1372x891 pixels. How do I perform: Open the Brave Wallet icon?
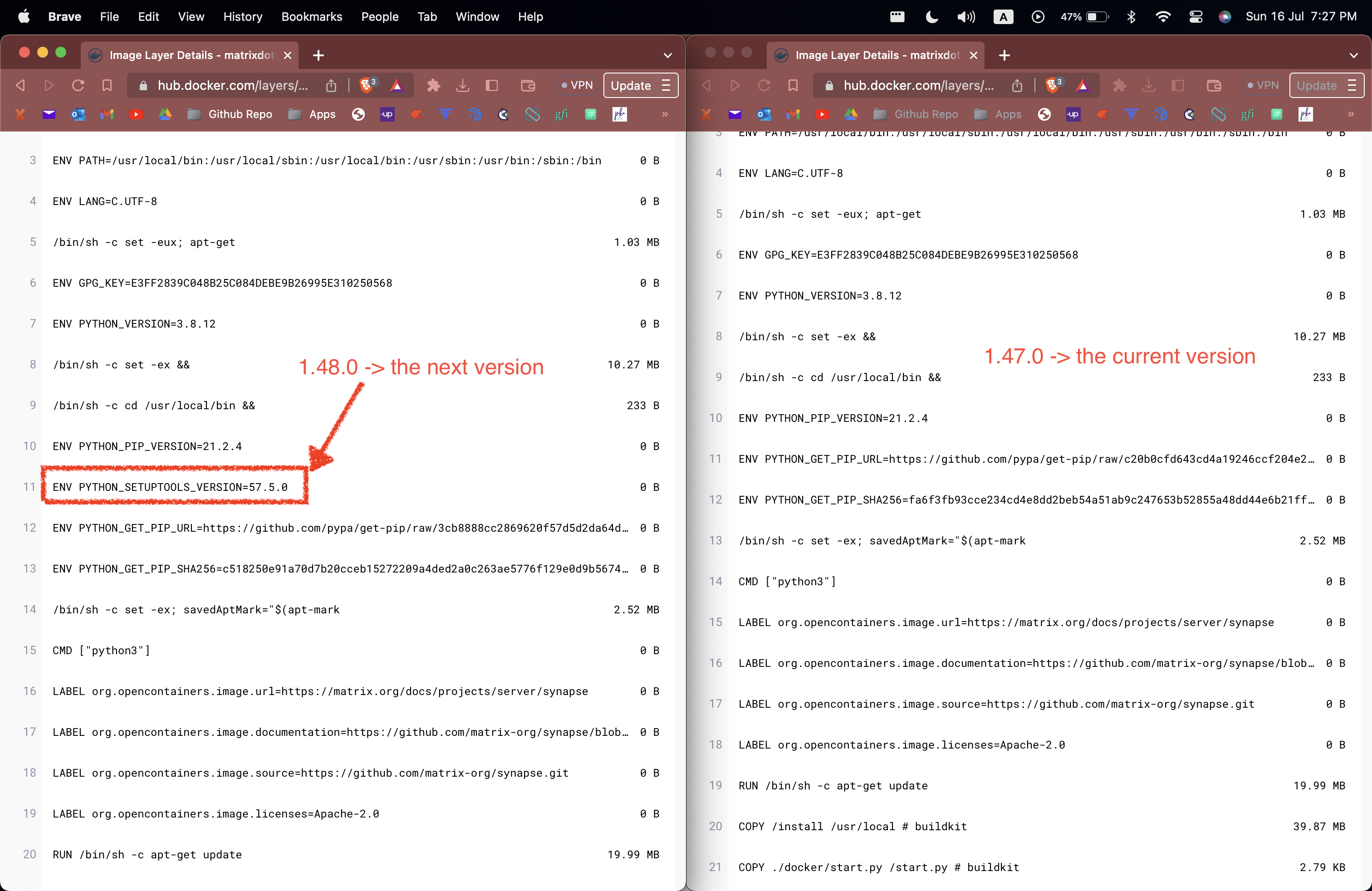(528, 85)
